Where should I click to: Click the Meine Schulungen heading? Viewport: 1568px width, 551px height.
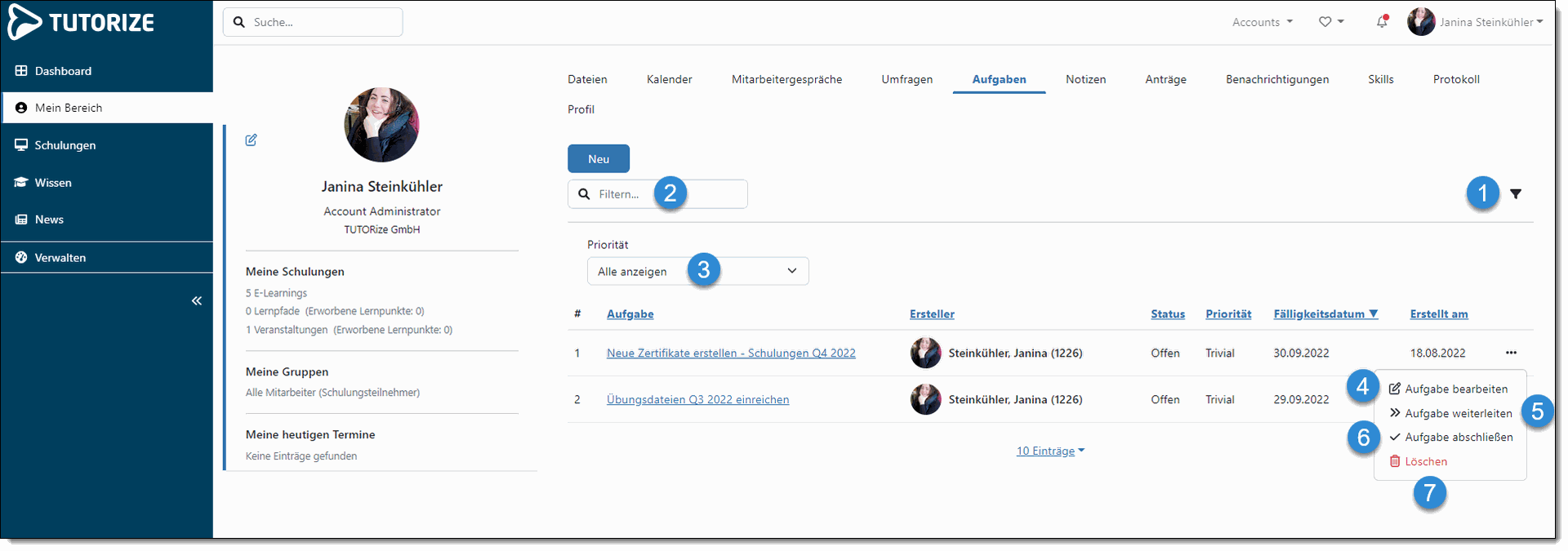coord(295,272)
